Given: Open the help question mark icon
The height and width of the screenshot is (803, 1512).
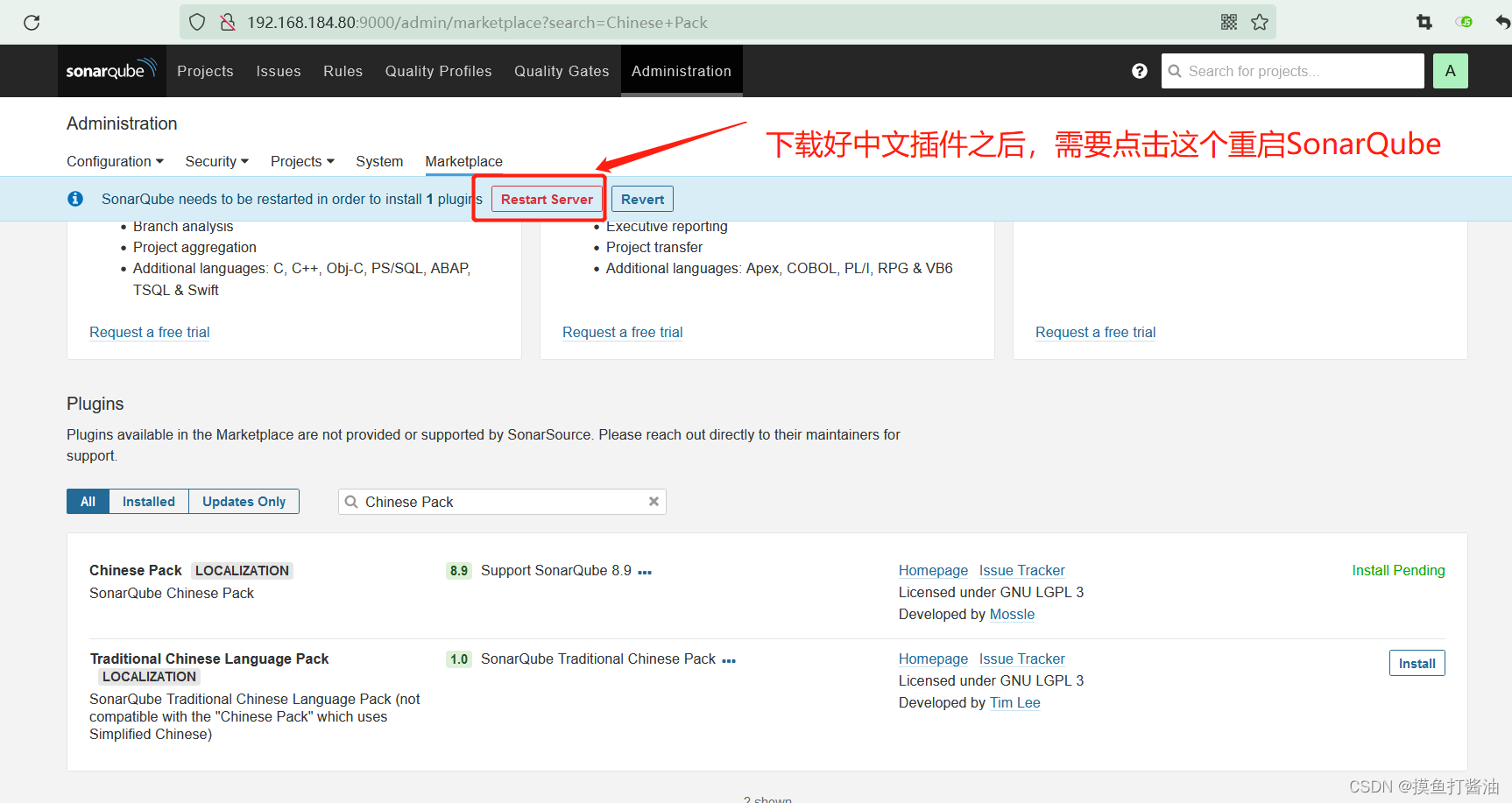Looking at the screenshot, I should click(1140, 71).
